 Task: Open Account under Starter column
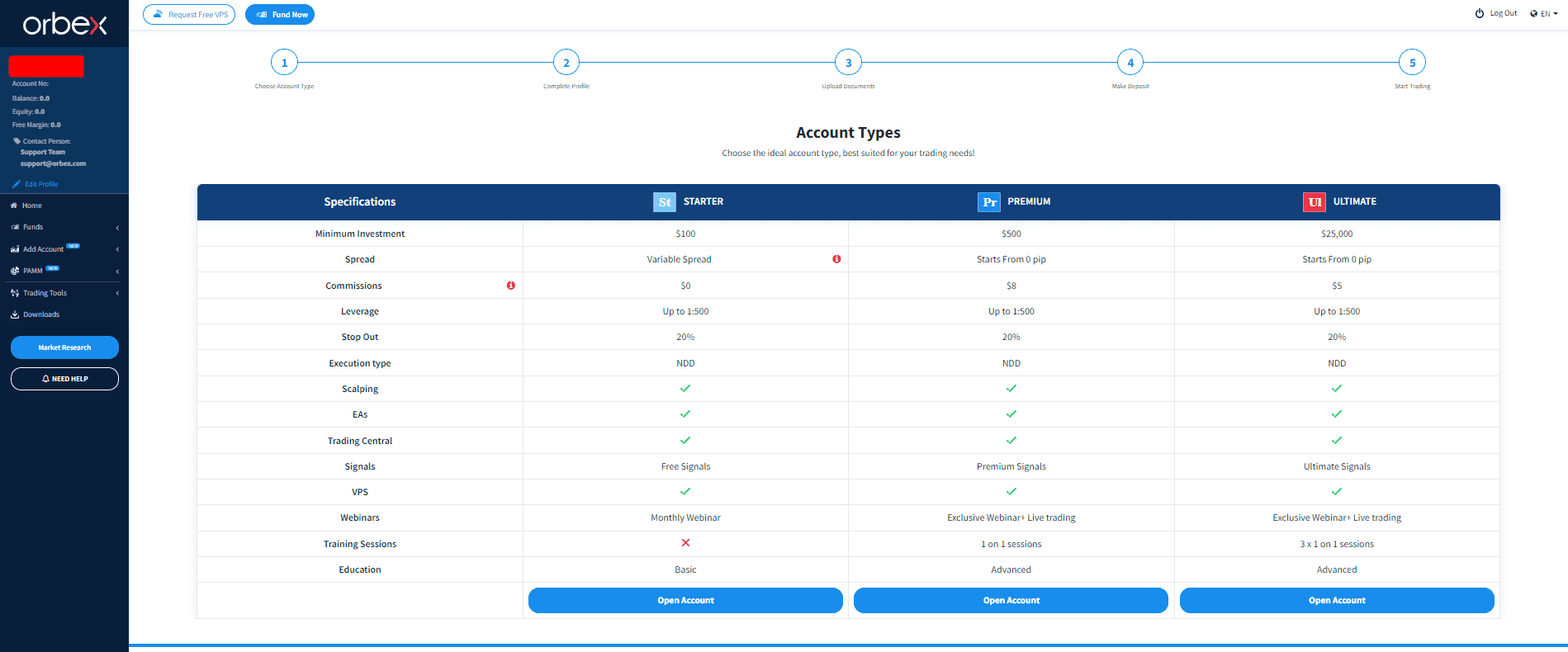(x=685, y=600)
